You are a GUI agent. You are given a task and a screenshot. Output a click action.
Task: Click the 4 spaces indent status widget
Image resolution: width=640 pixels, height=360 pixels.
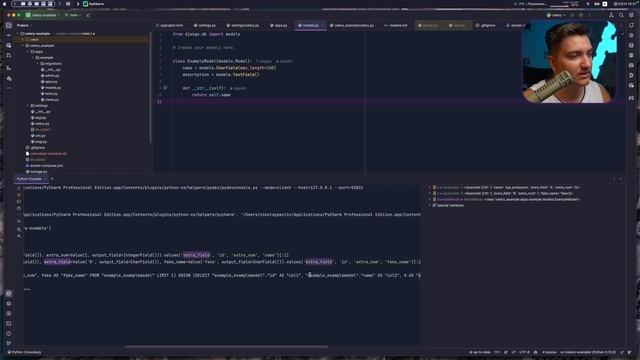[x=549, y=352]
